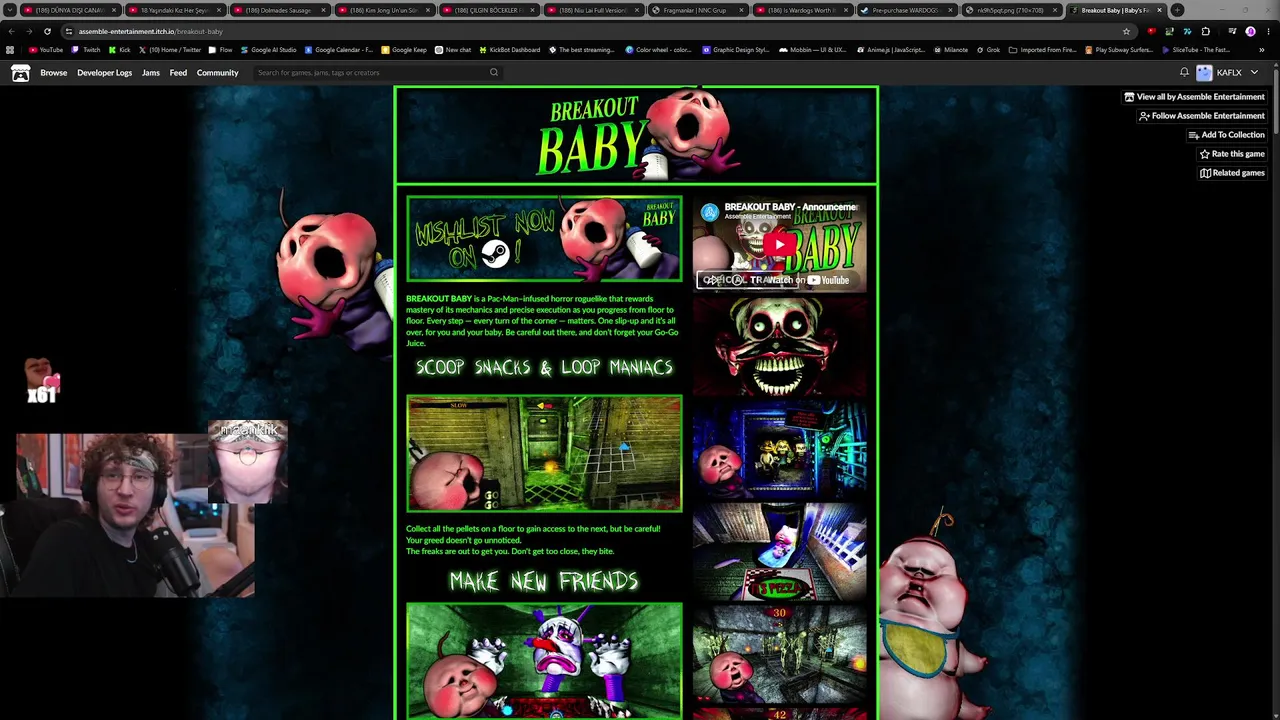
Task: Open Jams in itch.io navigation
Action: (151, 73)
